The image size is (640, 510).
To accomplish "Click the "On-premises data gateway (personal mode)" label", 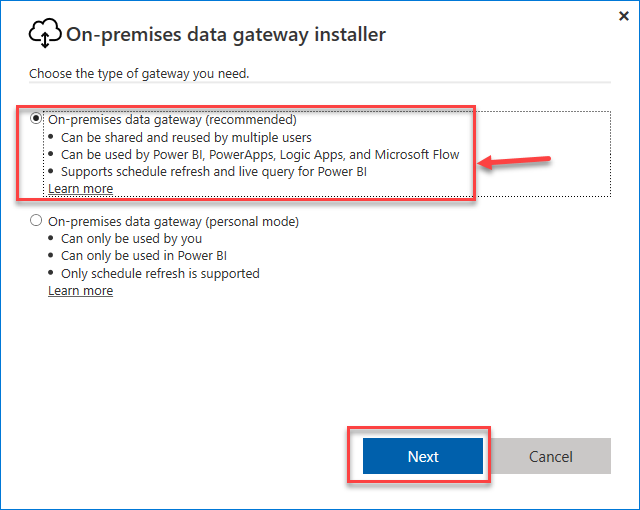I will (x=173, y=221).
